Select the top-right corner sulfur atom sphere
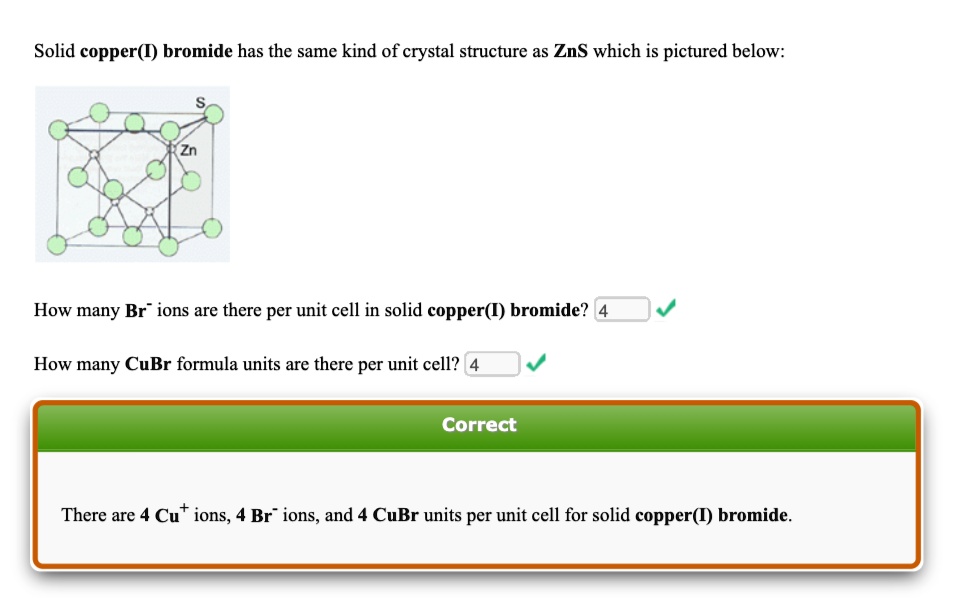The image size is (956, 598). coord(213,113)
